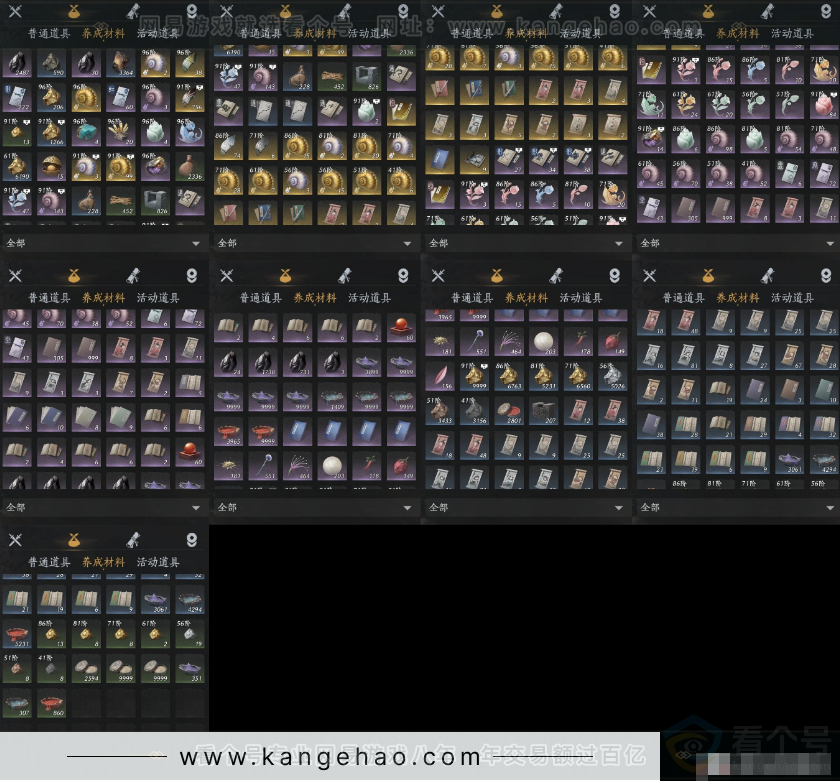Open the 活动道具 tab in bottom inventory panel
840x781 pixels.
click(x=158, y=562)
